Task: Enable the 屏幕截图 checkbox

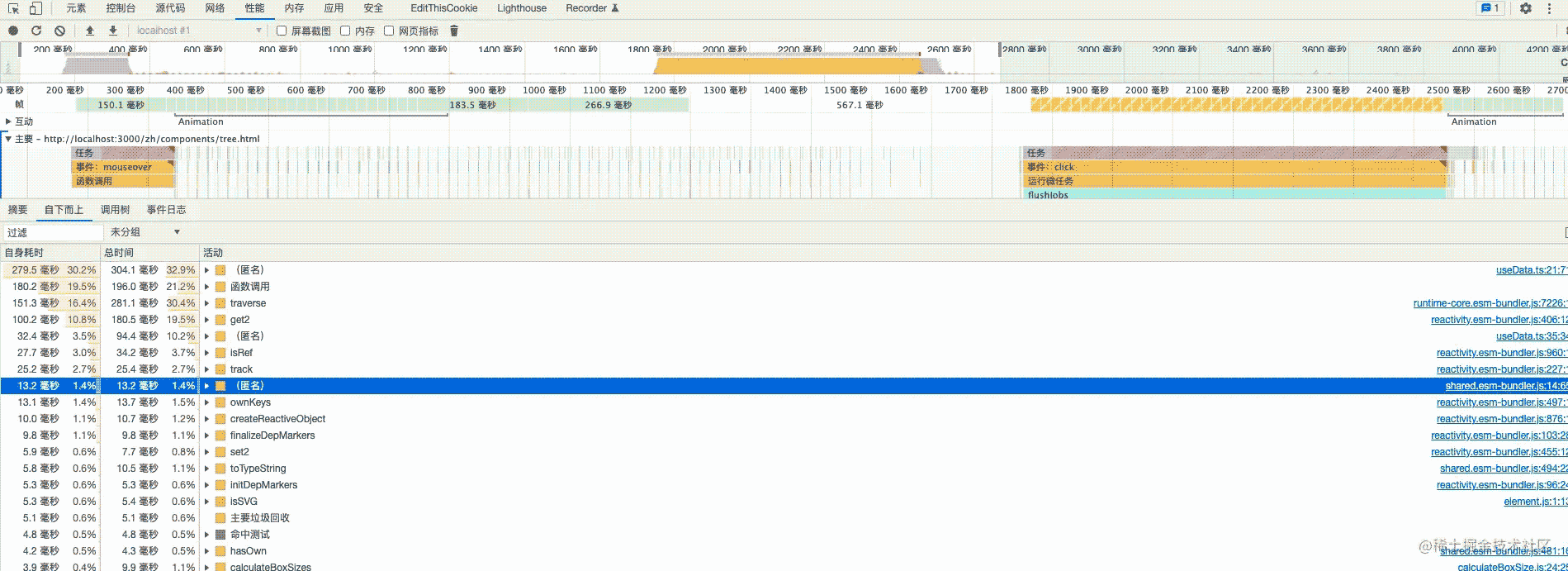Action: tap(282, 31)
